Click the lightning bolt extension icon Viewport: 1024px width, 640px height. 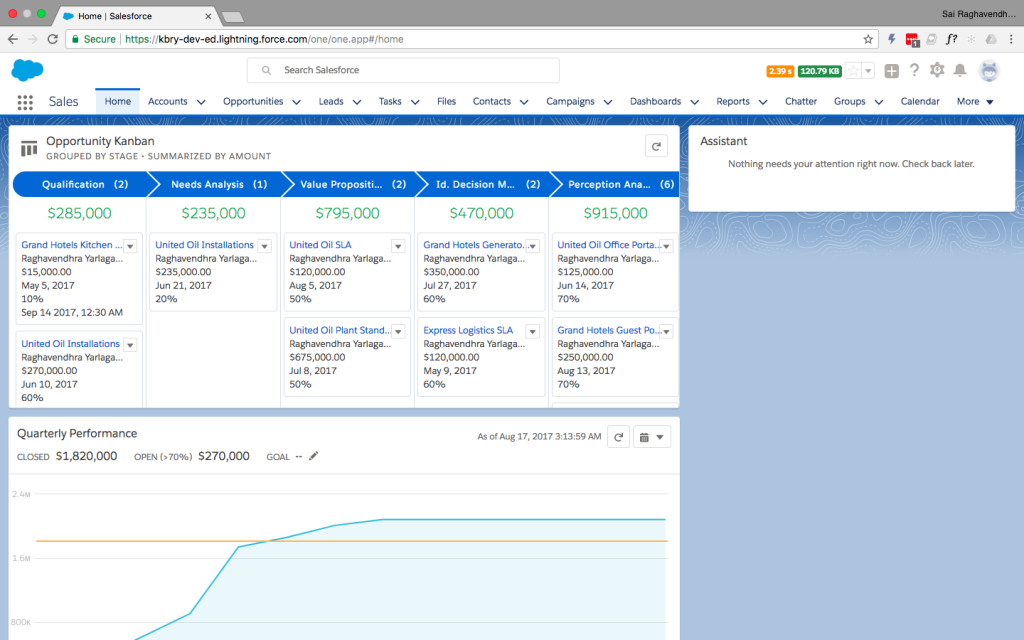891,39
